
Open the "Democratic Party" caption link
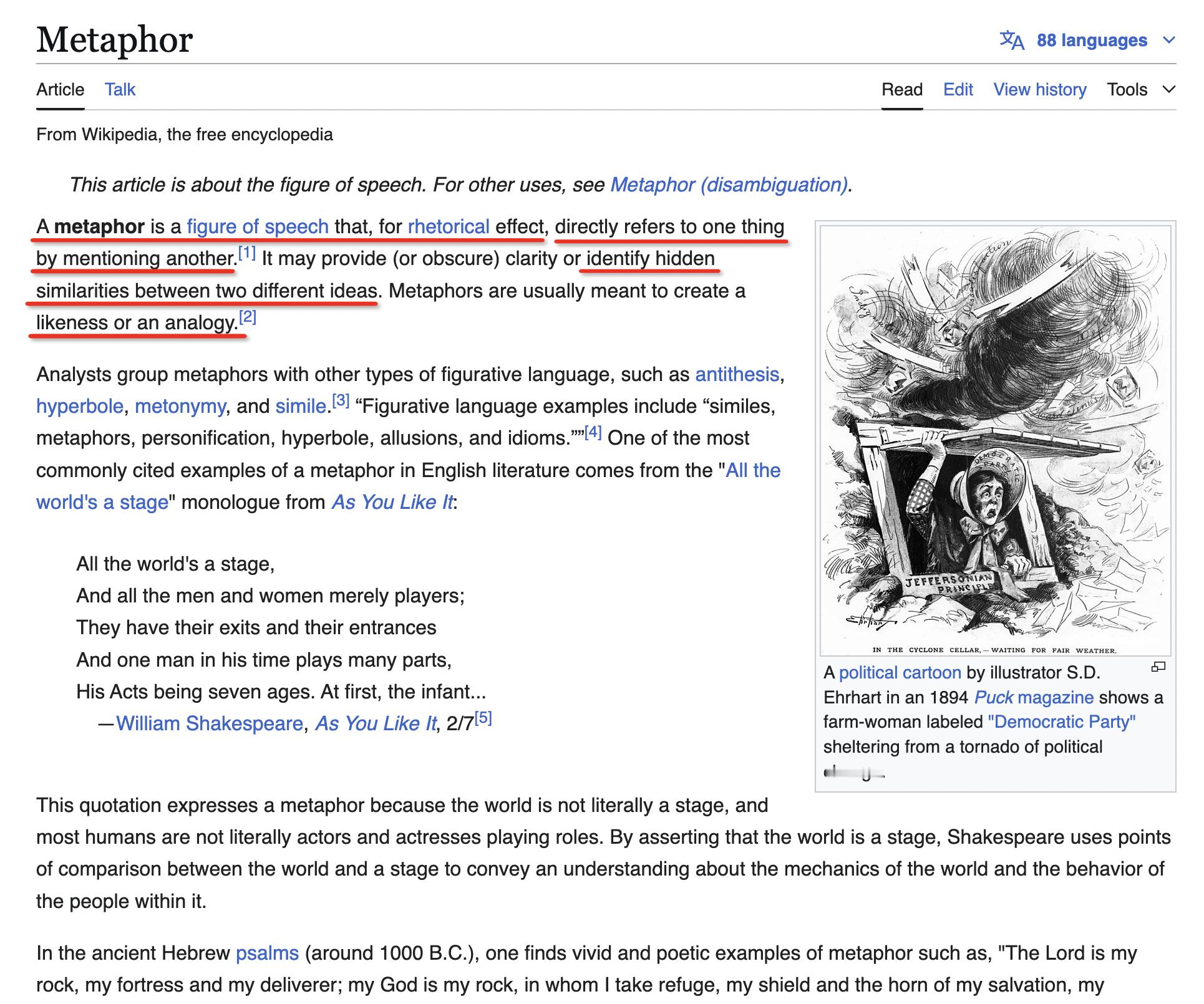(1061, 722)
